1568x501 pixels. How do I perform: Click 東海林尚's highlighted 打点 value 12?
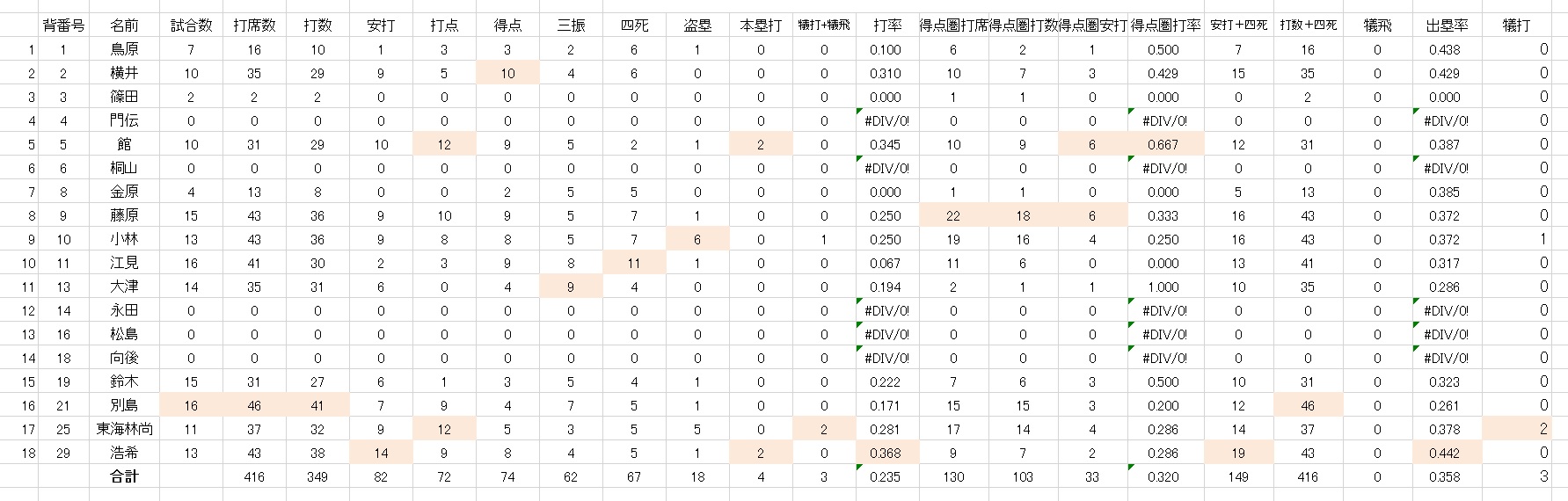444,429
